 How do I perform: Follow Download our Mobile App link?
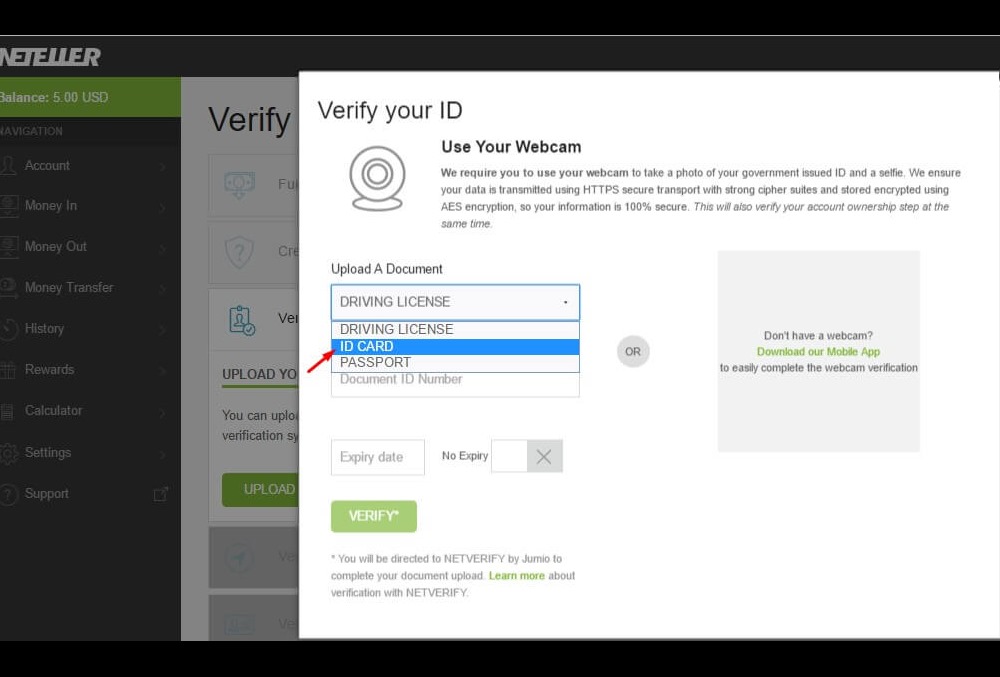click(818, 352)
